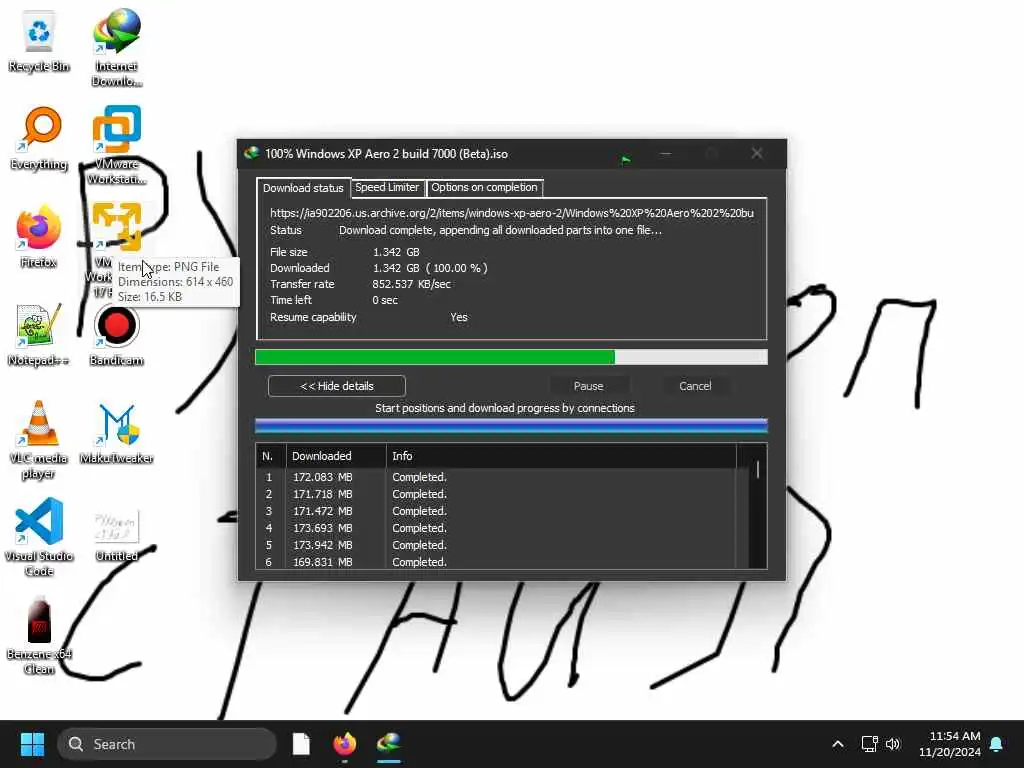The height and width of the screenshot is (768, 1024).
Task: Open the notifications bell icon
Action: point(997,744)
